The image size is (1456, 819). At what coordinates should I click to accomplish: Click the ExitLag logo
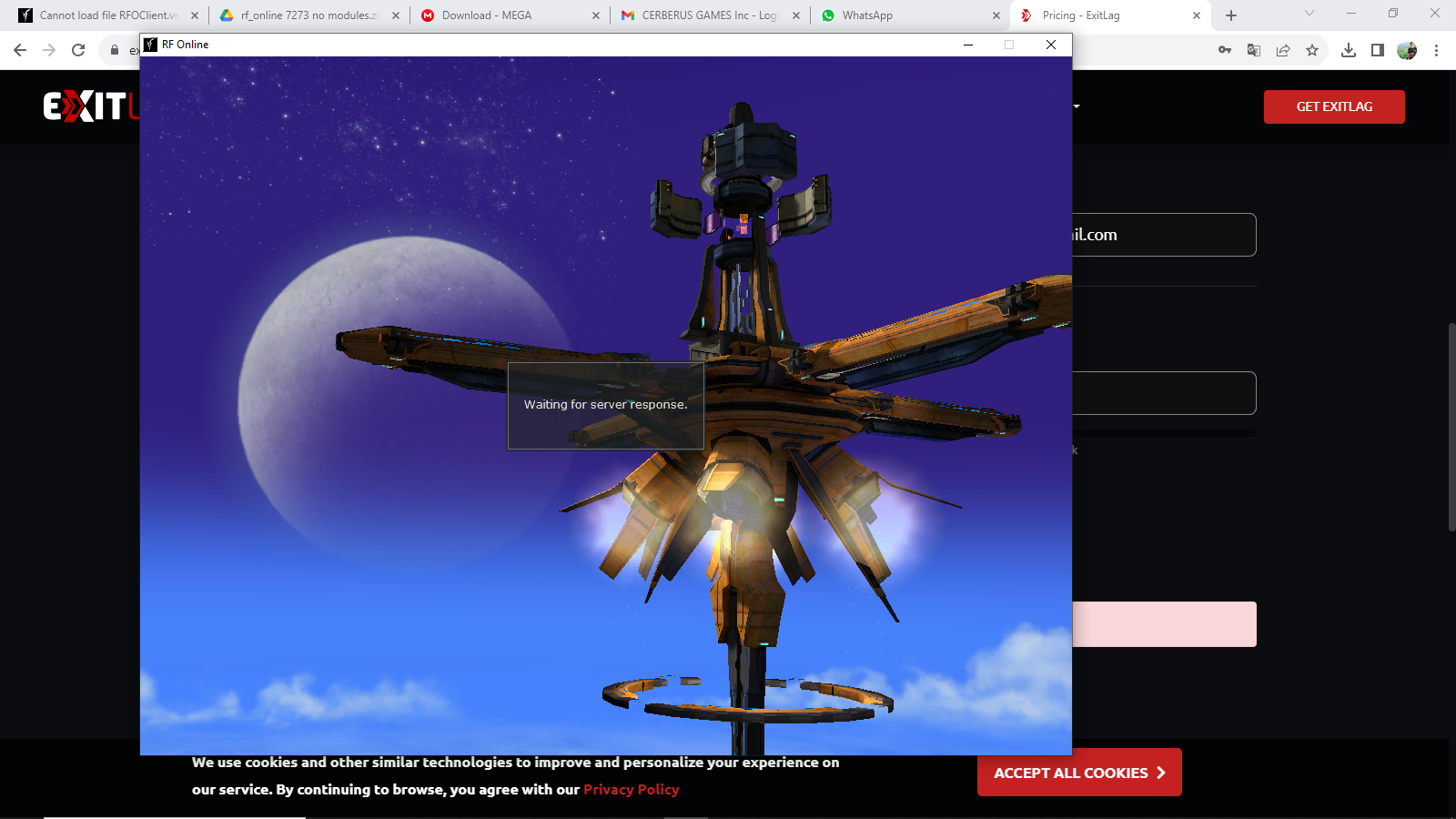[91, 106]
